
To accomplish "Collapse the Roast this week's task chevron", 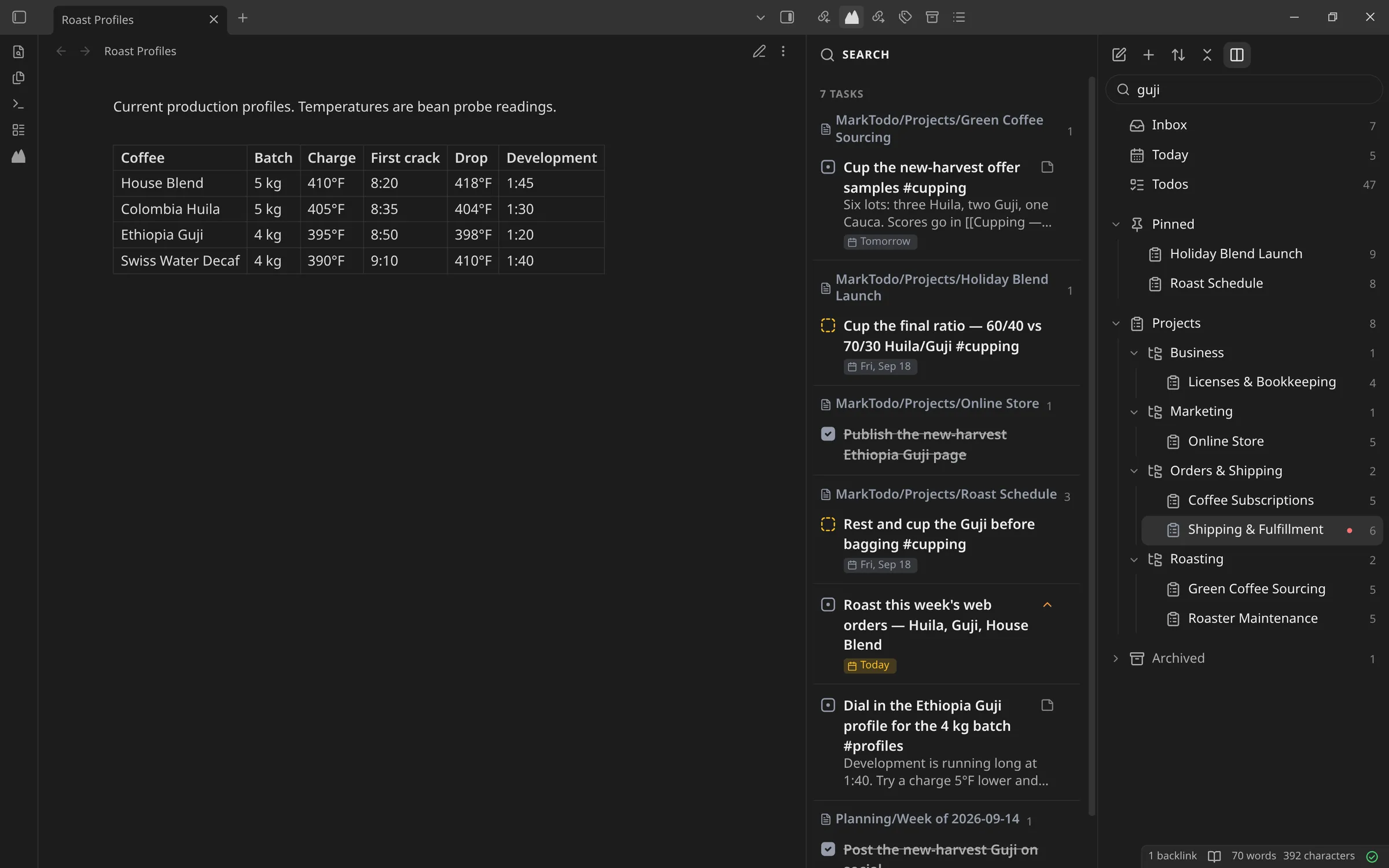I will [x=1048, y=605].
